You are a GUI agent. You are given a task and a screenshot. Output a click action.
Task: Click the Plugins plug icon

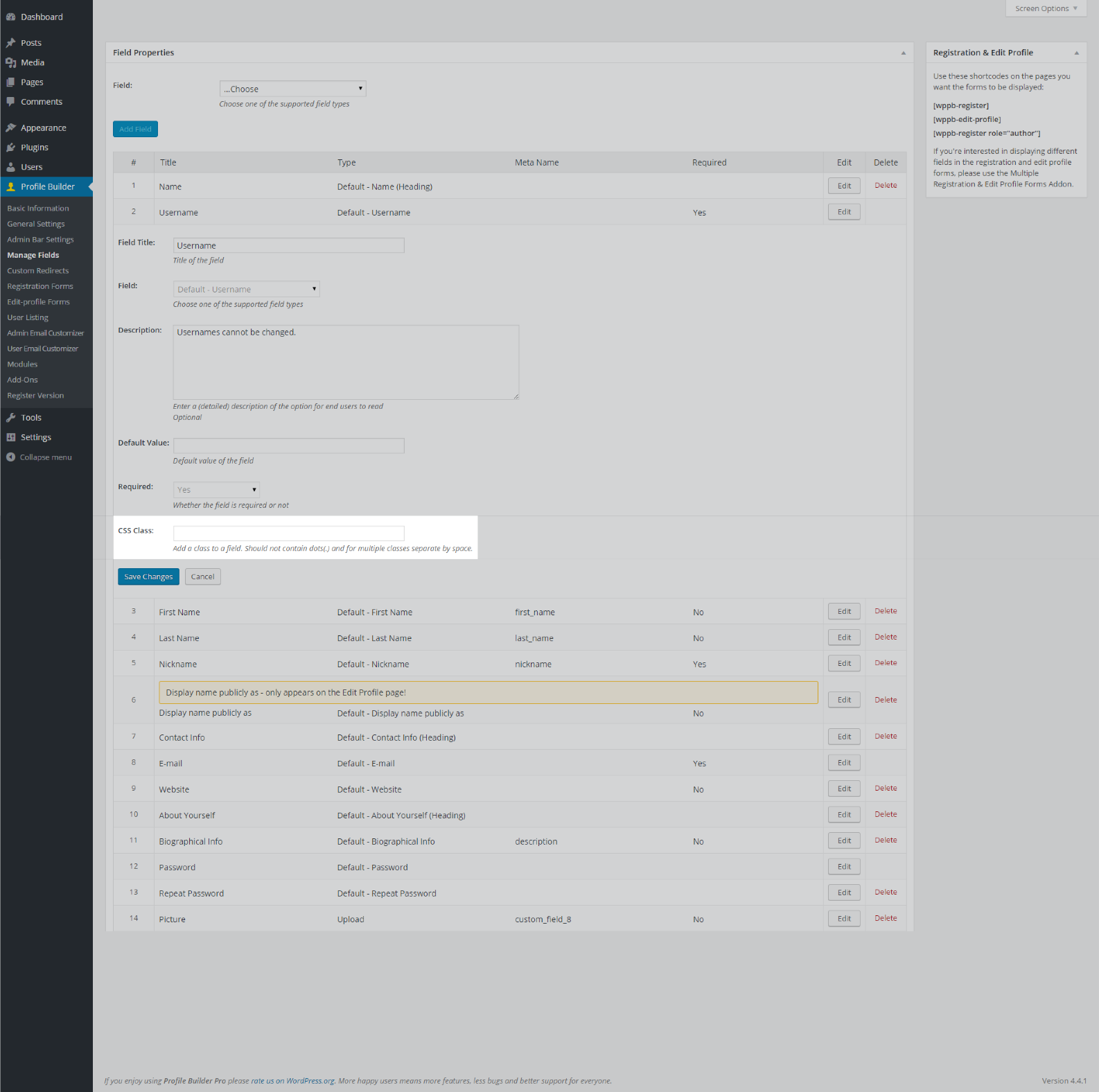pyautogui.click(x=11, y=148)
